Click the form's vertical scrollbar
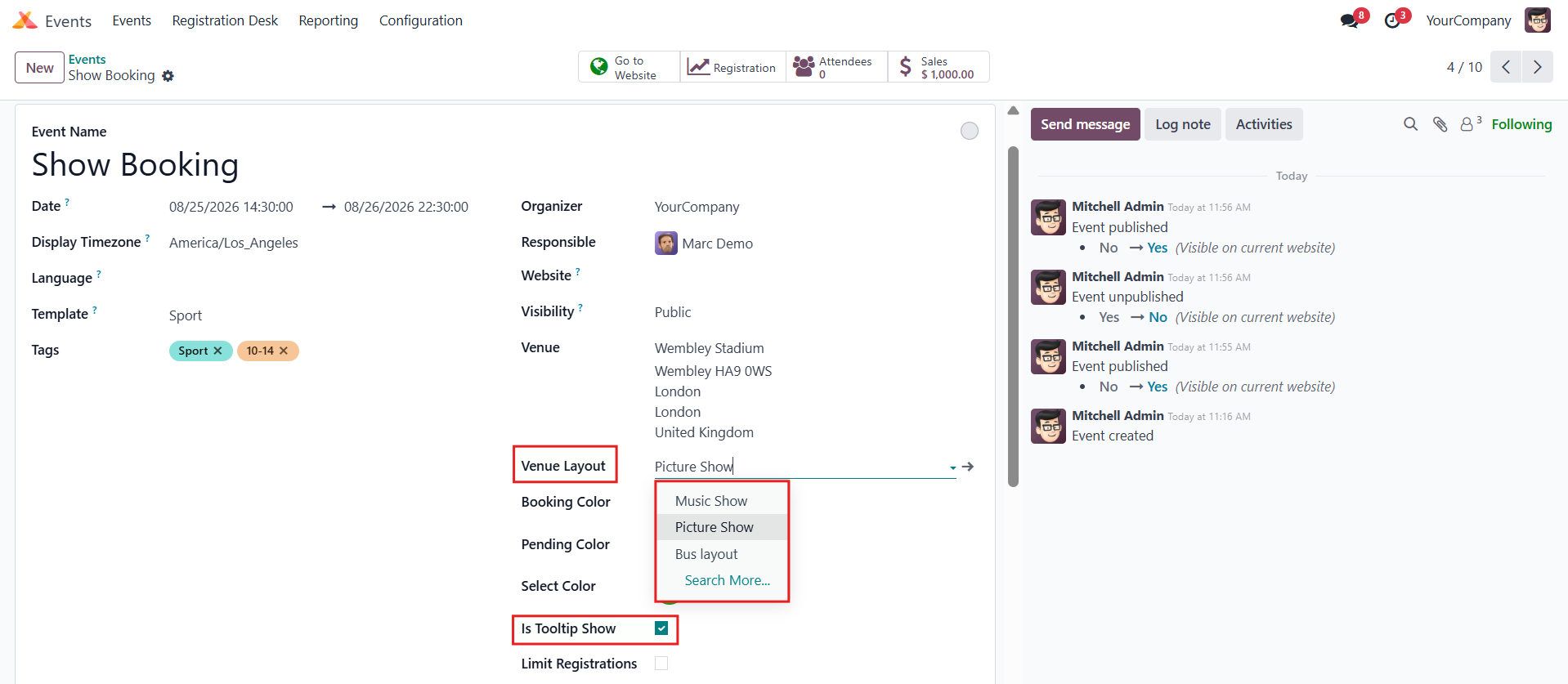The height and width of the screenshot is (684, 1568). [1014, 317]
